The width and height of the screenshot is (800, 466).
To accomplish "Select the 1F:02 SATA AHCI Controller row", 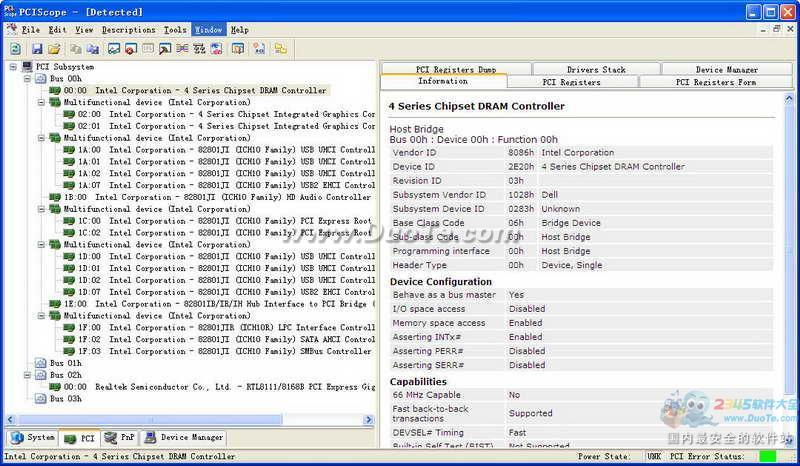I will point(218,339).
